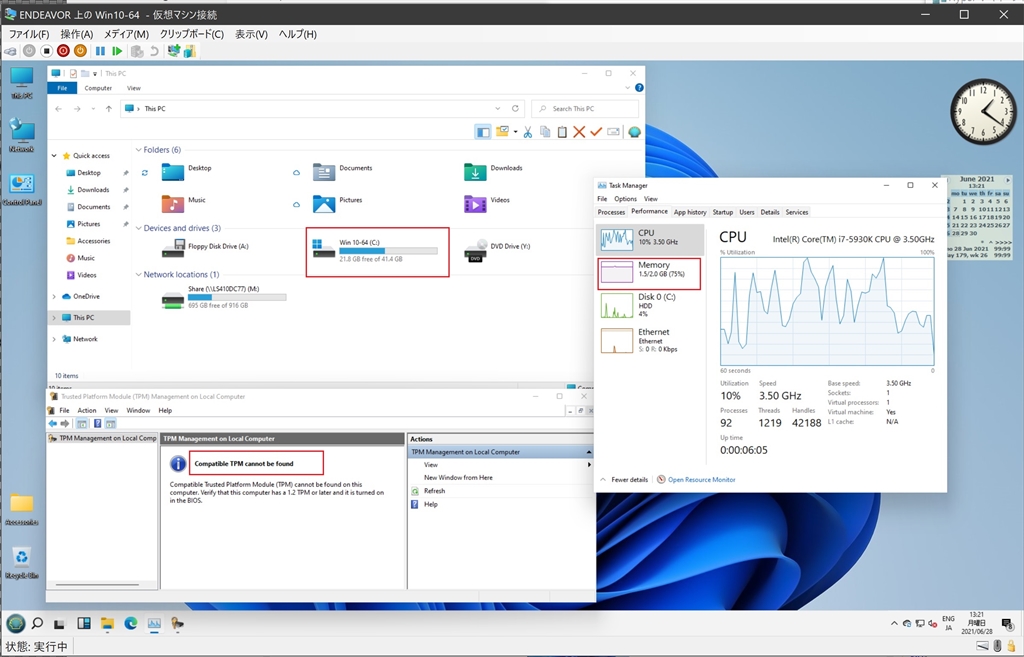1024x657 pixels.
Task: Click the Properties checkmark icon in Explorer
Action: point(596,132)
